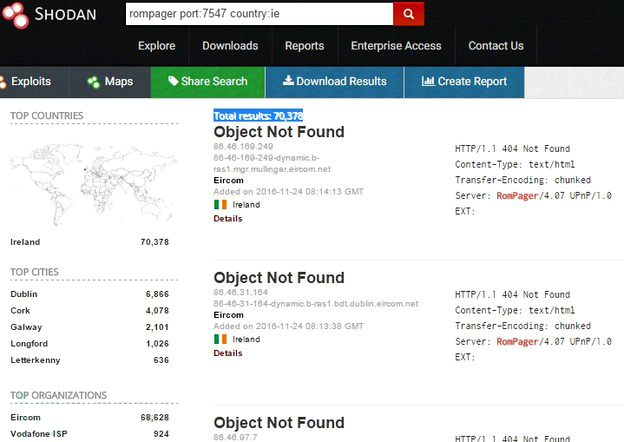
Task: Filter by Ireland in Top Countries
Action: click(x=25, y=242)
